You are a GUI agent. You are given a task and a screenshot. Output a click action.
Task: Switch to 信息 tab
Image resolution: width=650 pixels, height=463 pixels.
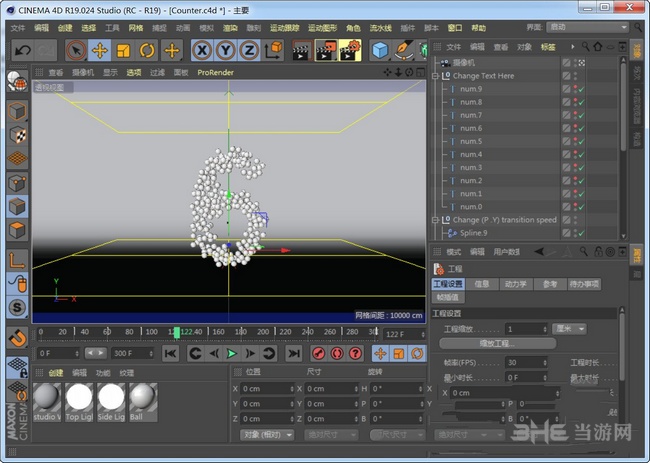pyautogui.click(x=482, y=284)
